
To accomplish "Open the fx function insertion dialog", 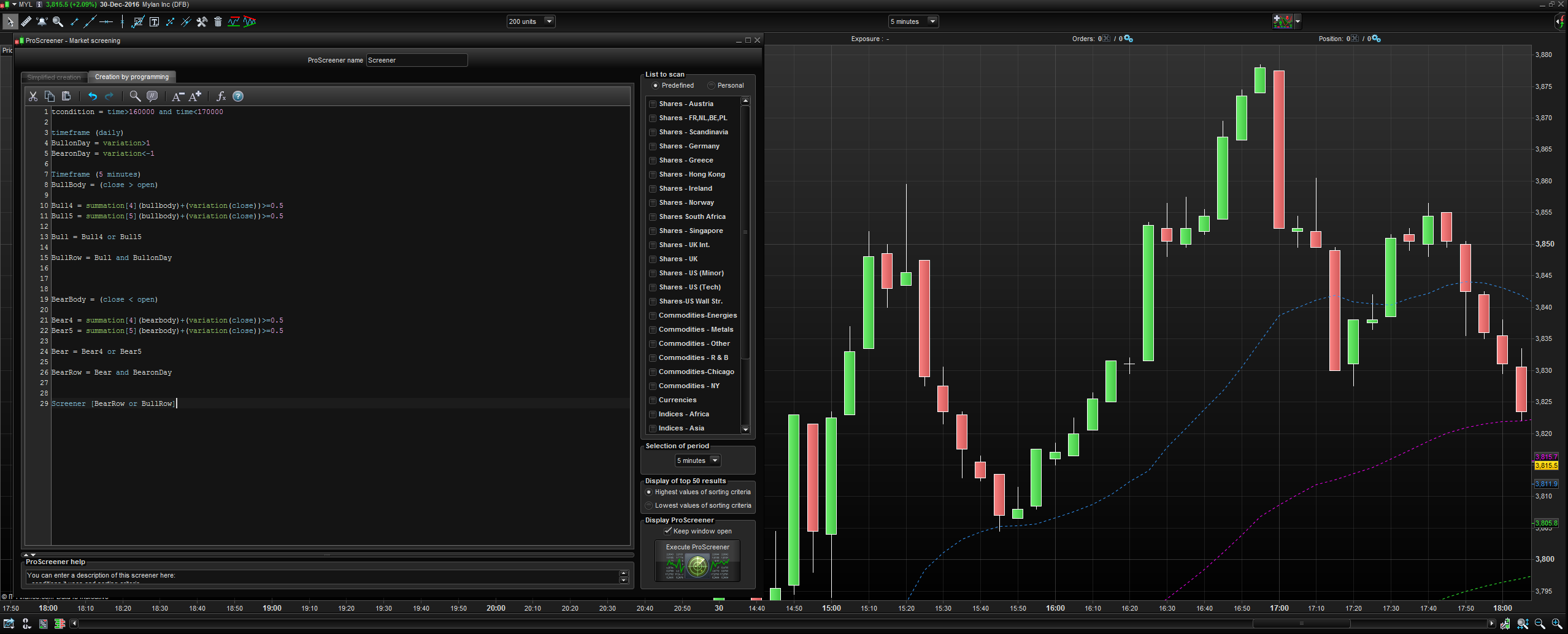I will (x=221, y=96).
